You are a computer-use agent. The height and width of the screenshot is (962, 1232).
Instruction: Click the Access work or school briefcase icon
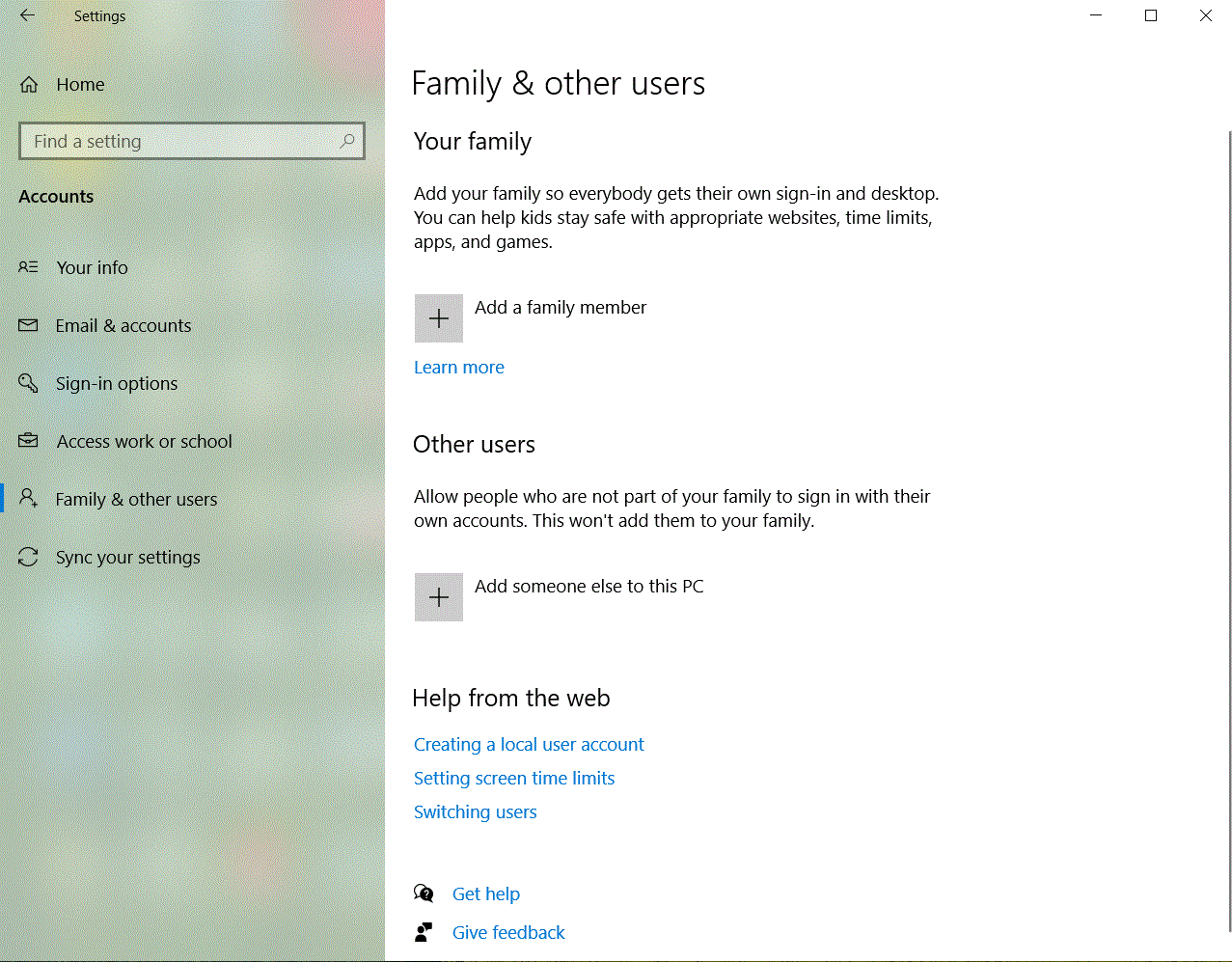[29, 441]
